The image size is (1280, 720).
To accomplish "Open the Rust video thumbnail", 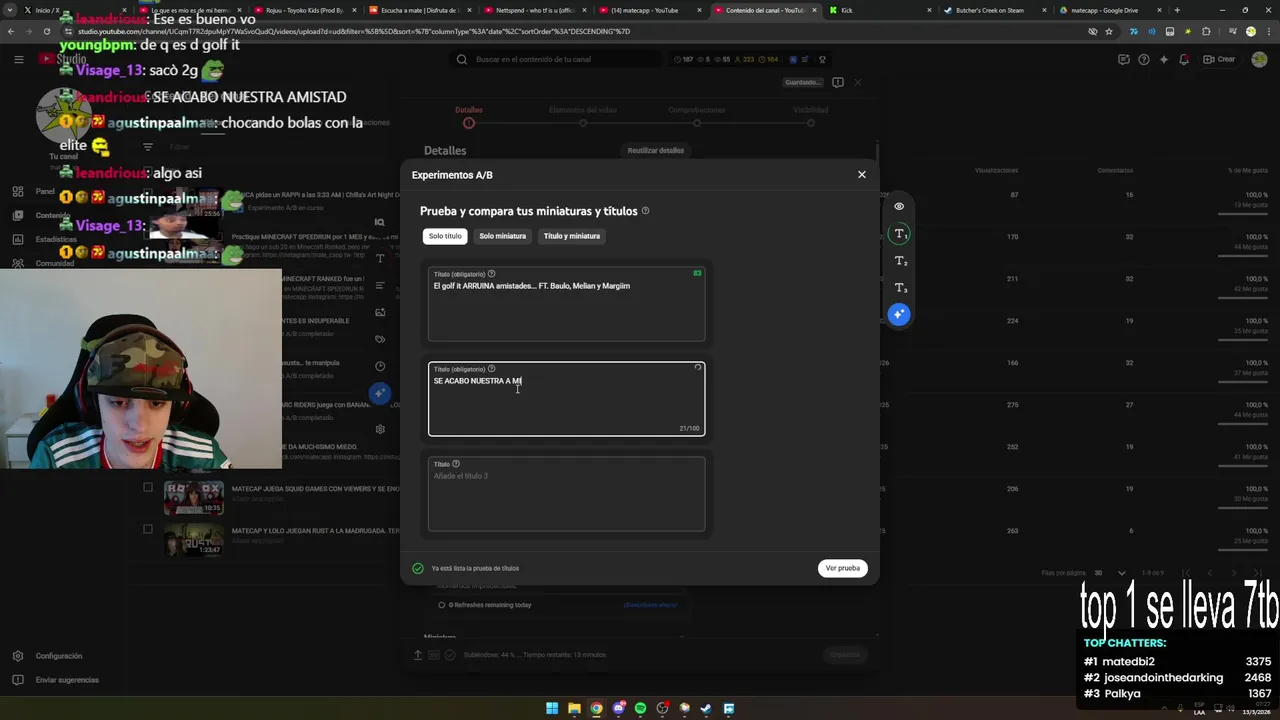I will (x=193, y=539).
